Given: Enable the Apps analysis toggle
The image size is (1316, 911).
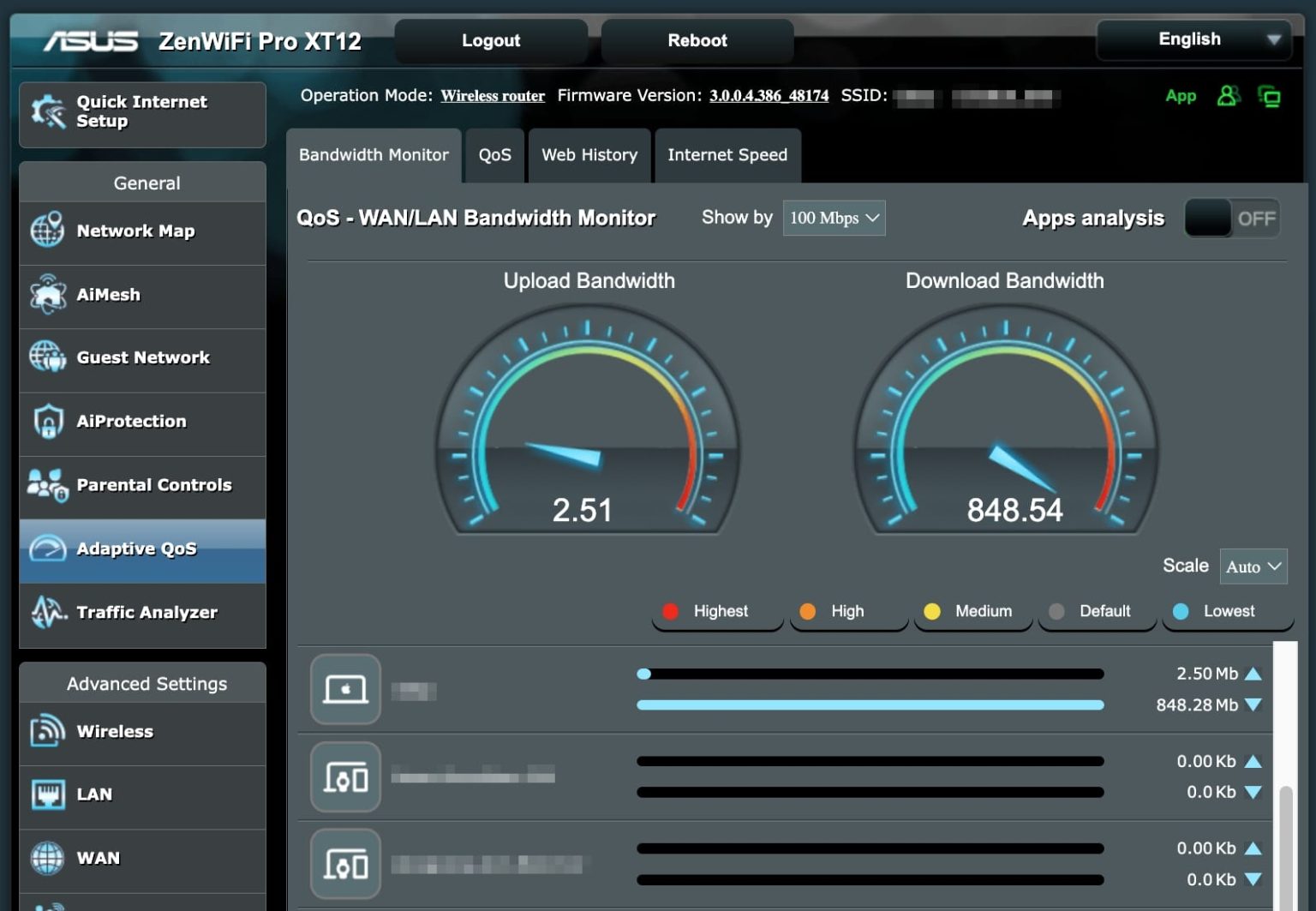Looking at the screenshot, I should coord(1232,219).
